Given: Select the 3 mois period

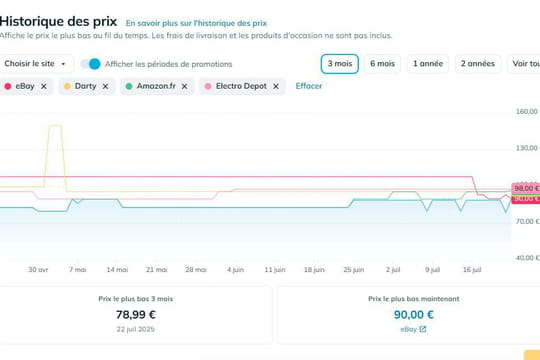Looking at the screenshot, I should pyautogui.click(x=340, y=64).
